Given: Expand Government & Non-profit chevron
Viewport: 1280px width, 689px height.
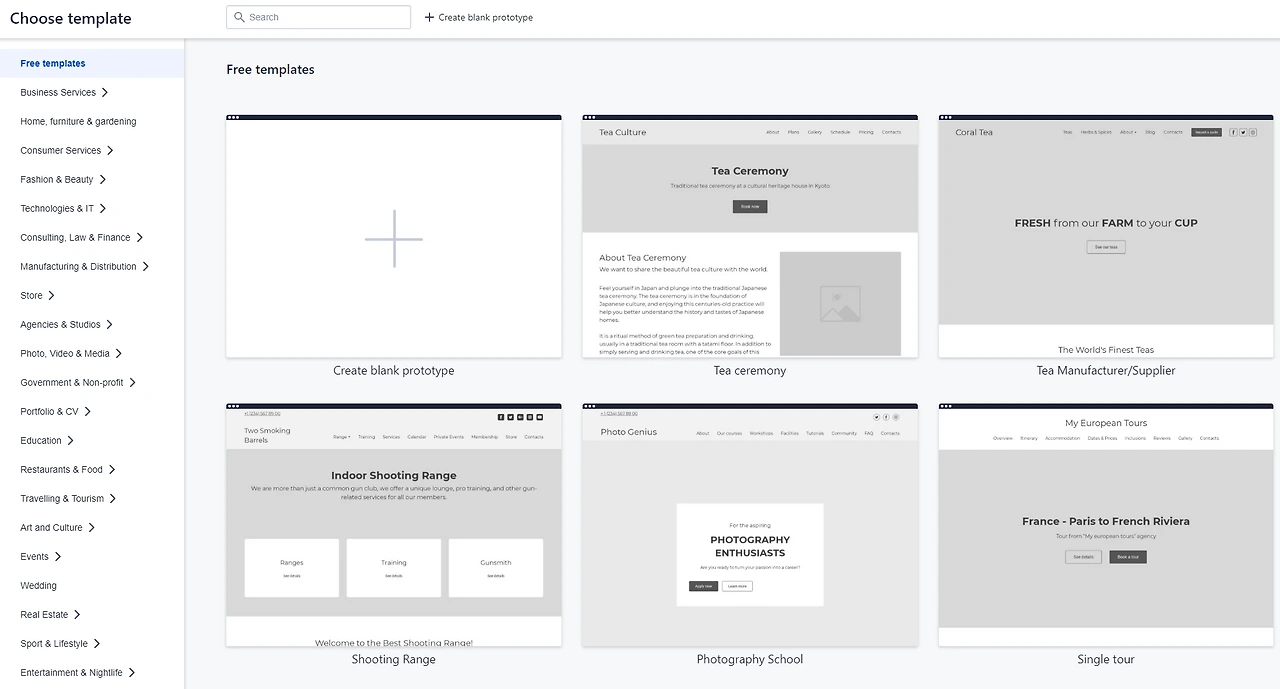Looking at the screenshot, I should [133, 382].
